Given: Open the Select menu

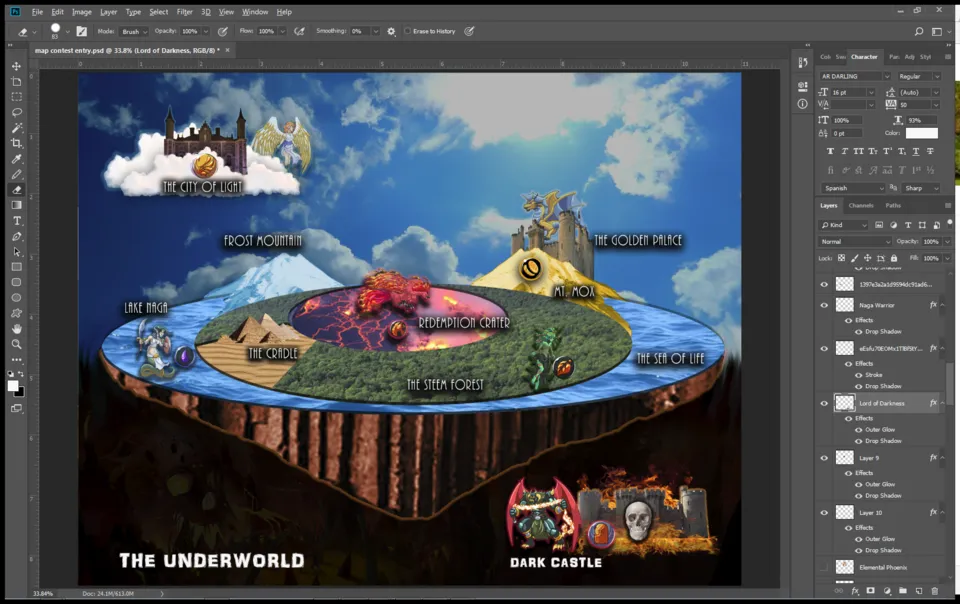Looking at the screenshot, I should click(x=159, y=12).
